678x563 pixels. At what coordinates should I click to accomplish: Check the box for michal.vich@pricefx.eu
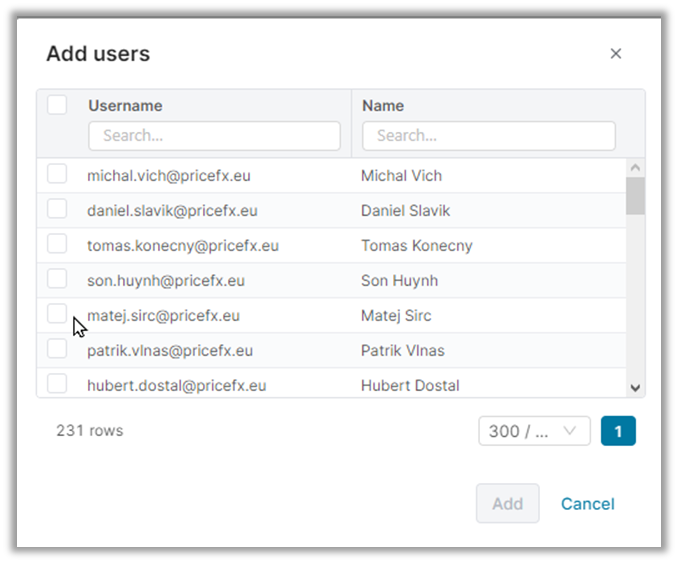pyautogui.click(x=57, y=174)
